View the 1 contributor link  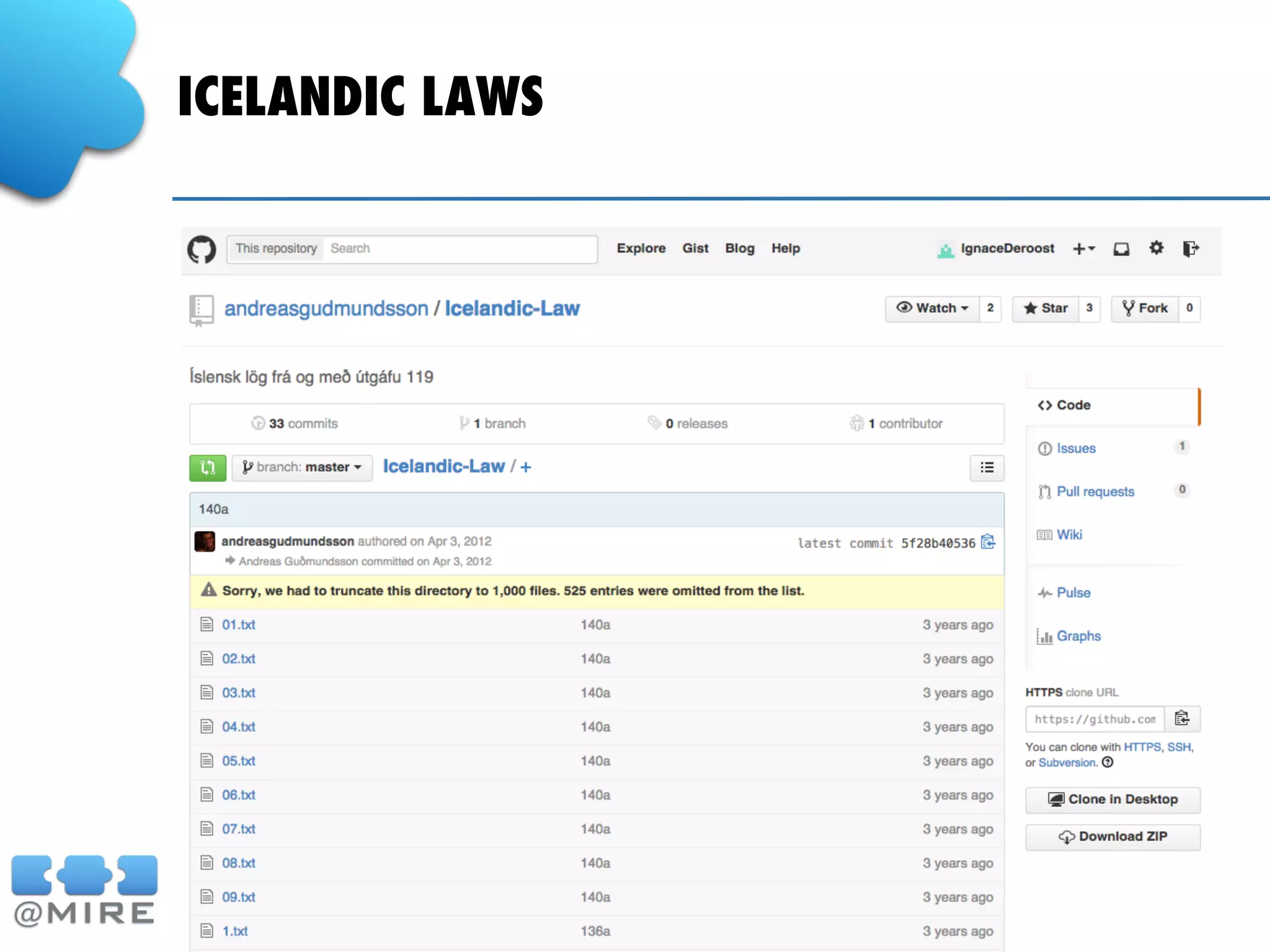pos(897,423)
